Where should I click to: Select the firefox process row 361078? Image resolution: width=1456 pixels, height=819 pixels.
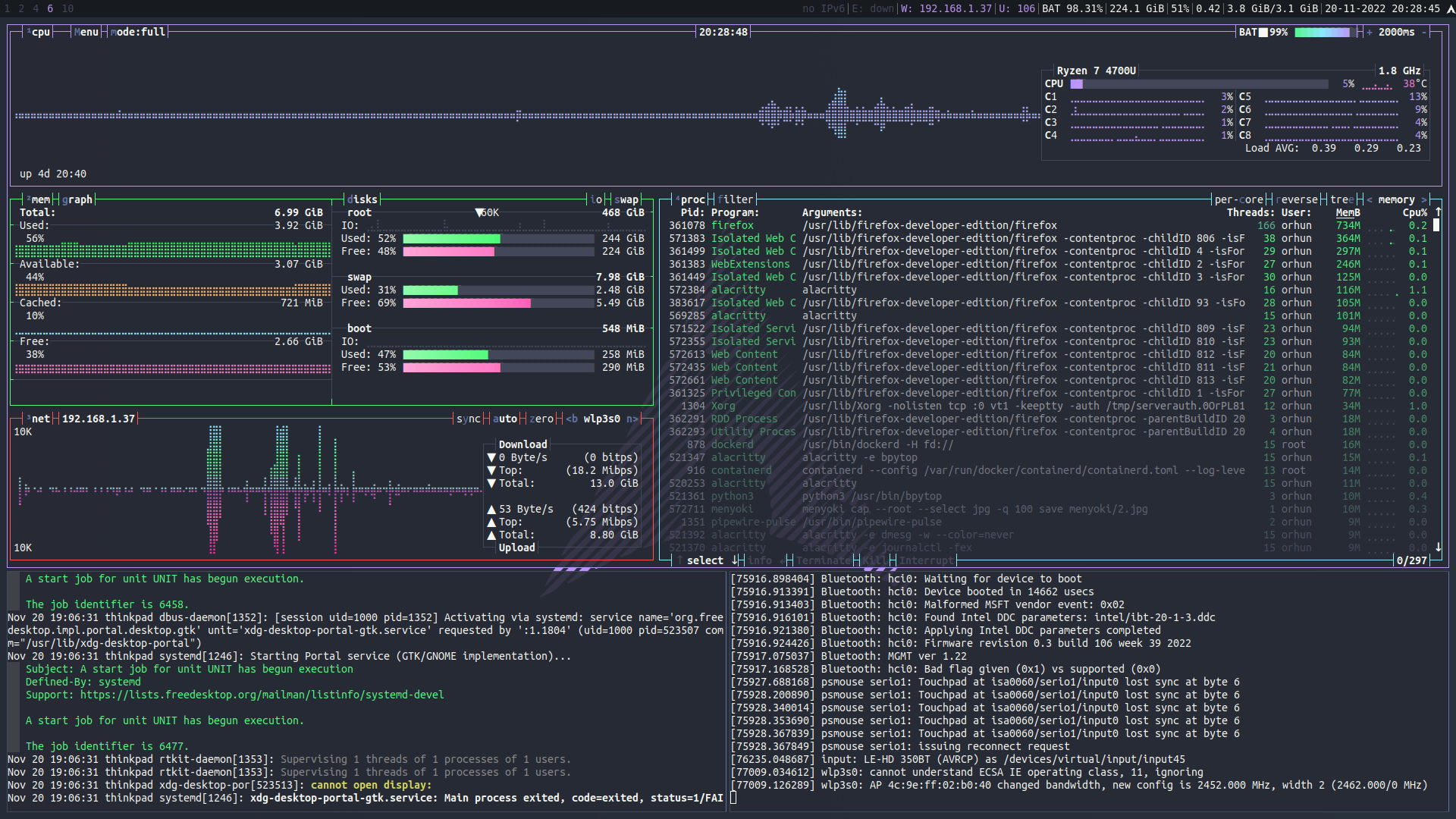coord(1048,225)
